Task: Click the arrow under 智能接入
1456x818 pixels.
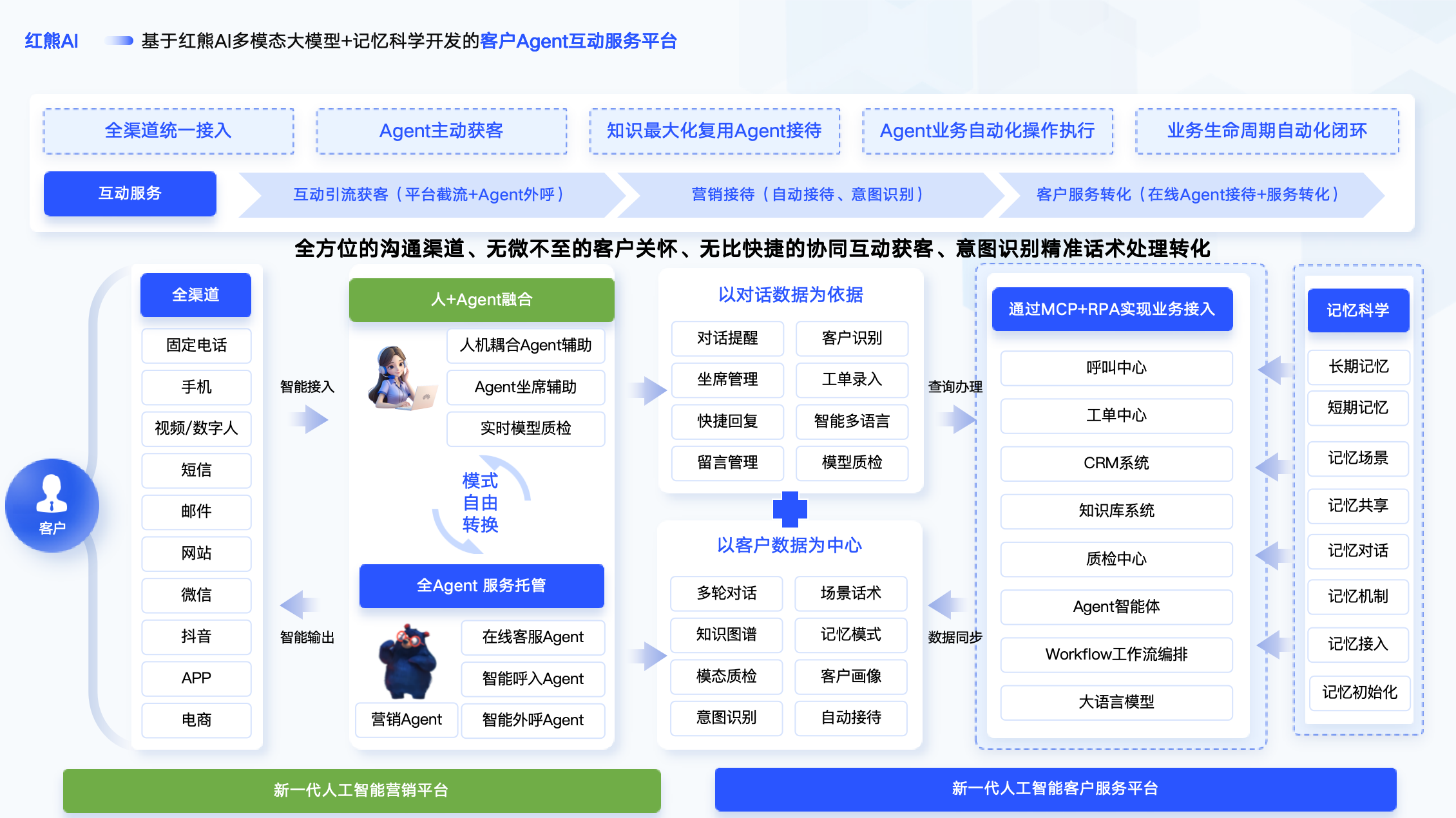Action: pos(310,420)
